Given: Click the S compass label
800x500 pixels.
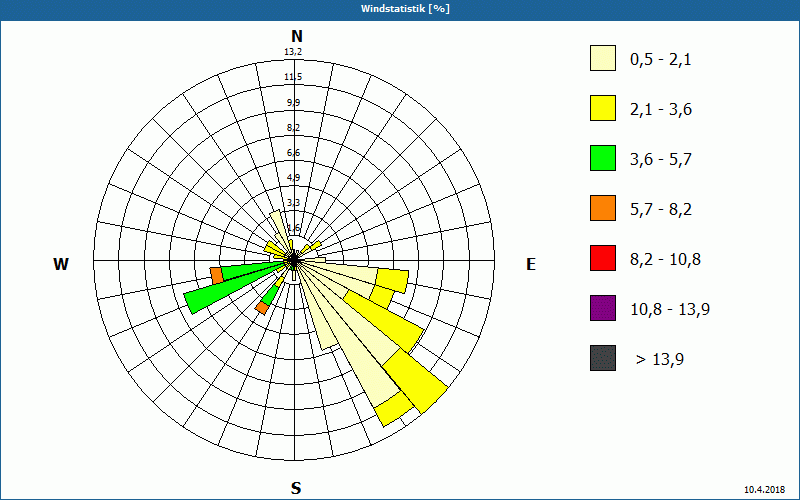Looking at the screenshot, I should (x=296, y=488).
